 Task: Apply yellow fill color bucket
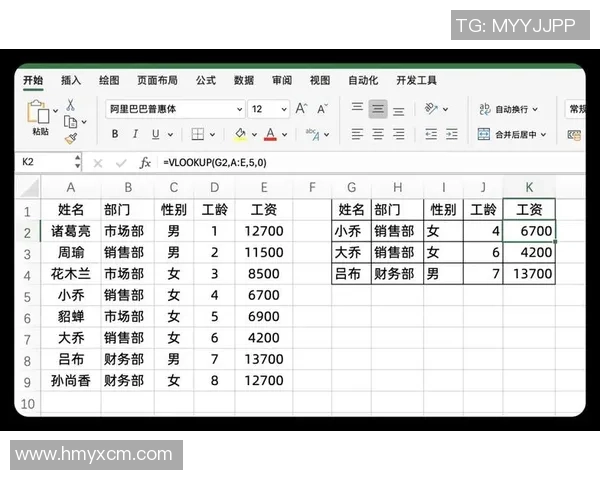240,134
